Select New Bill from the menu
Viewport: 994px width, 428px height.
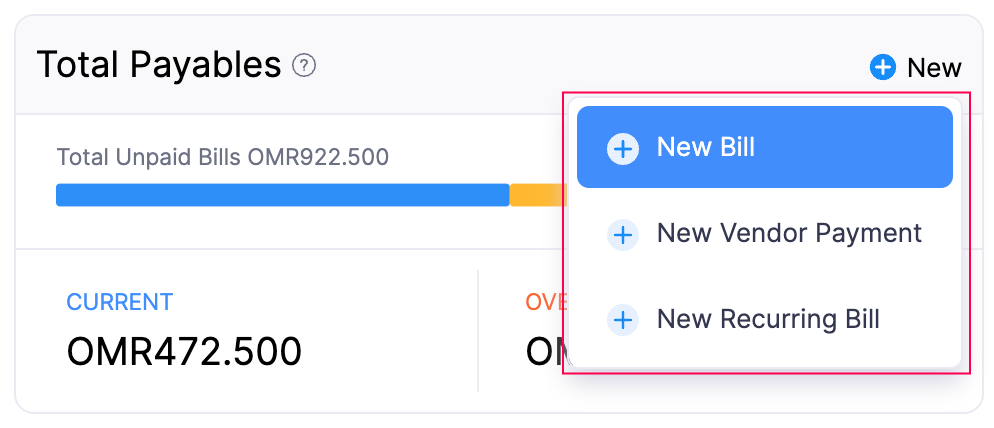(x=764, y=147)
